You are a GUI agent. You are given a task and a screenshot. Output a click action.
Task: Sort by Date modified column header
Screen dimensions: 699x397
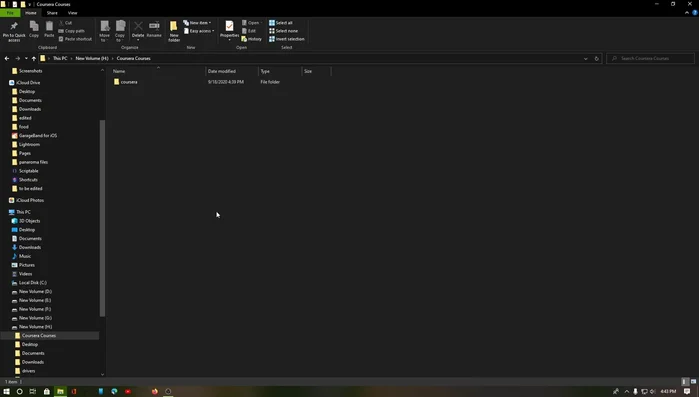click(x=231, y=71)
